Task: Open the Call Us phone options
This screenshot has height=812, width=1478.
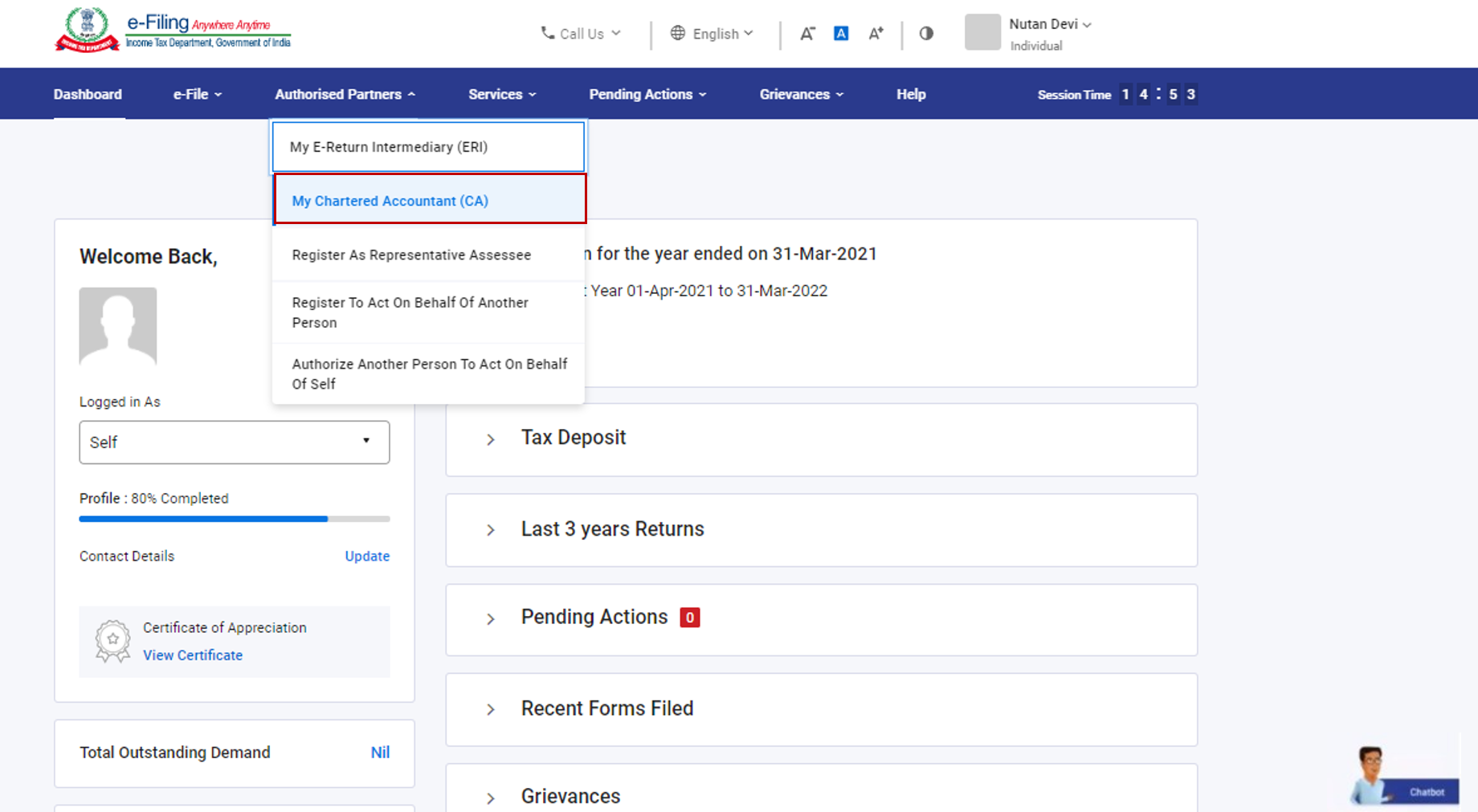Action: tap(580, 34)
